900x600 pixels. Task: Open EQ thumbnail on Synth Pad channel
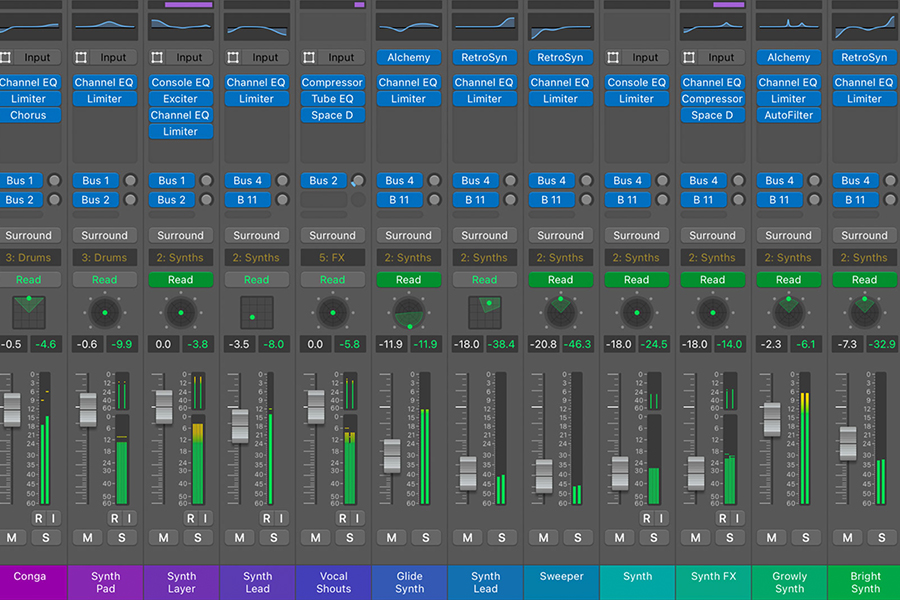(104, 26)
